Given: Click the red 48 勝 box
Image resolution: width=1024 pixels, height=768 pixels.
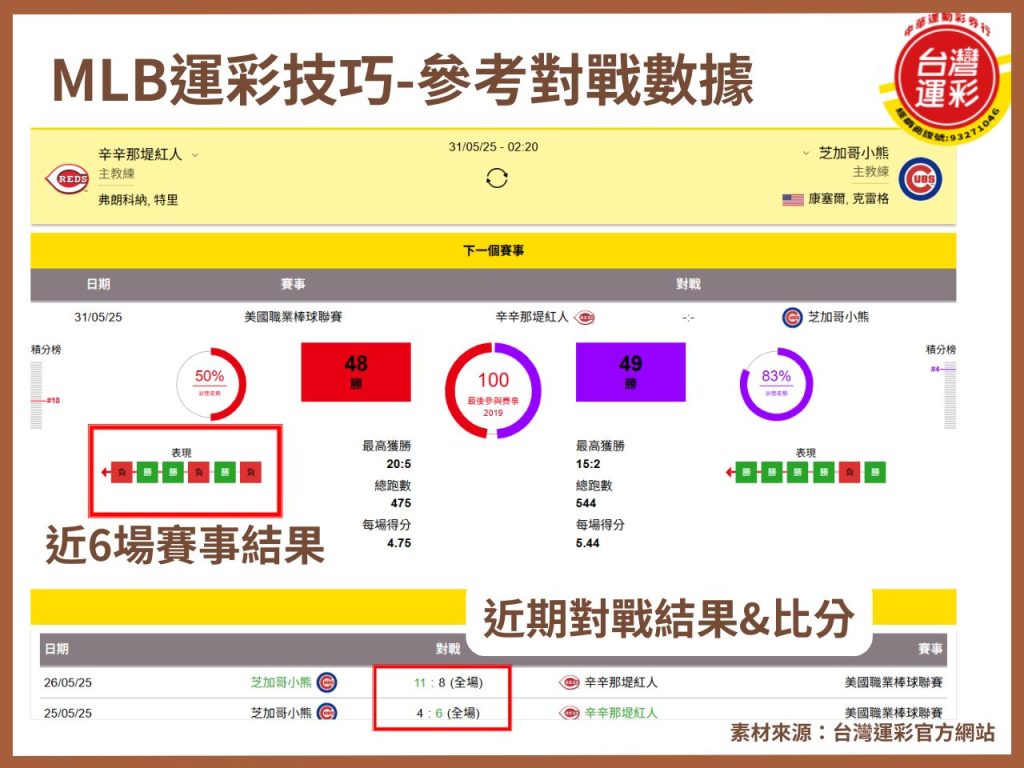Looking at the screenshot, I should coord(356,372).
